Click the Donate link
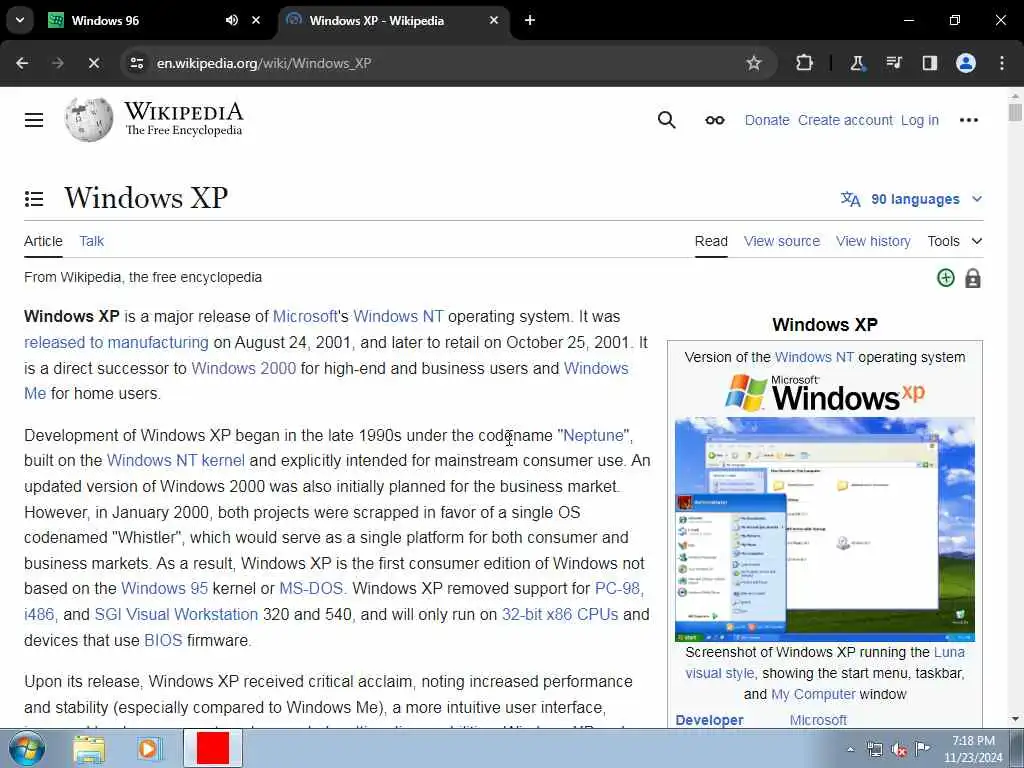This screenshot has height=768, width=1024. point(767,120)
